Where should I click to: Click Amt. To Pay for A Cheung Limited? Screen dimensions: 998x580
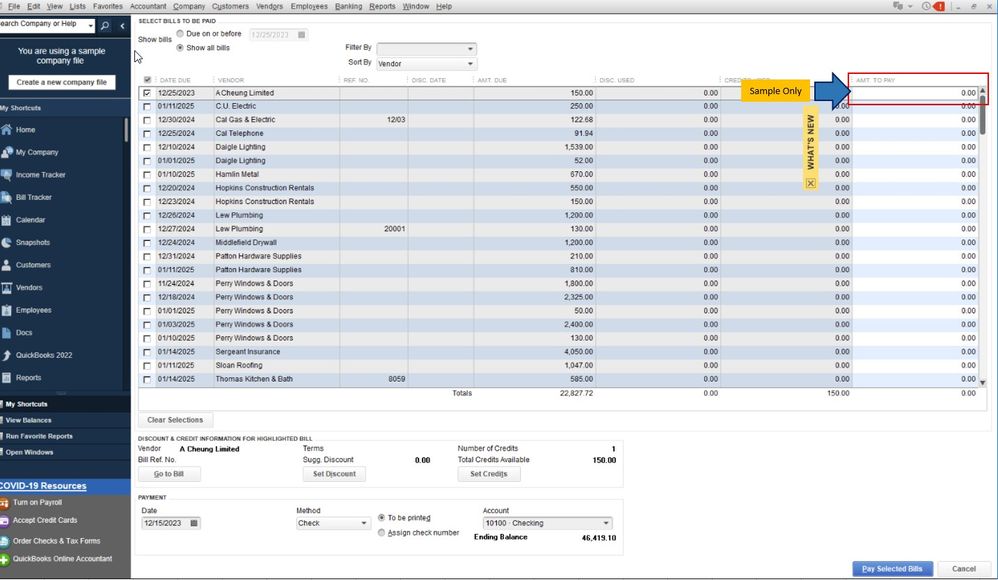915,93
